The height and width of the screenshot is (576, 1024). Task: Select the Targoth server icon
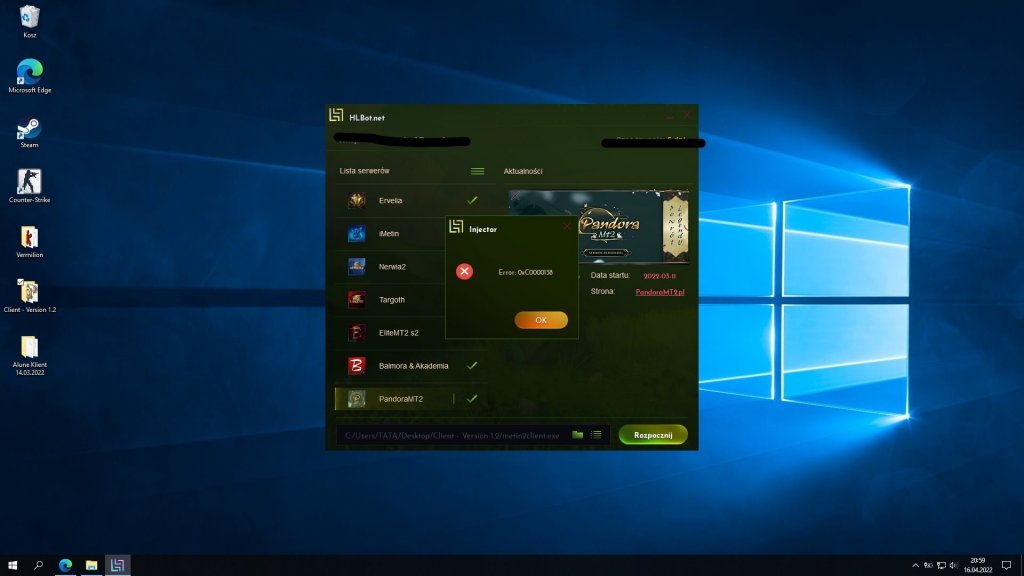[357, 300]
